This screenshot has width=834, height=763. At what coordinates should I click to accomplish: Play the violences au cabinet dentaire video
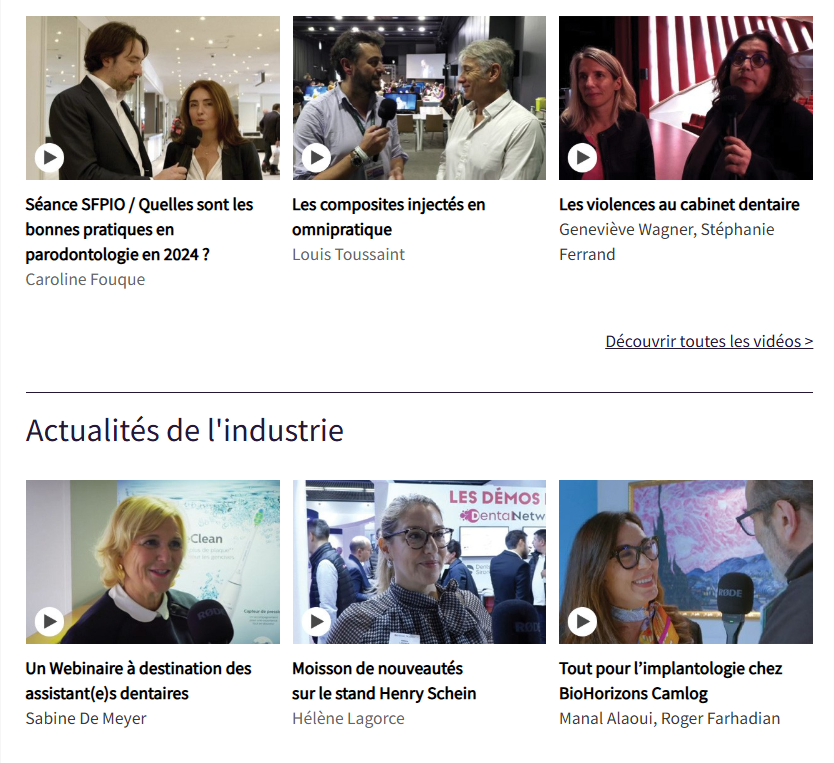(582, 158)
